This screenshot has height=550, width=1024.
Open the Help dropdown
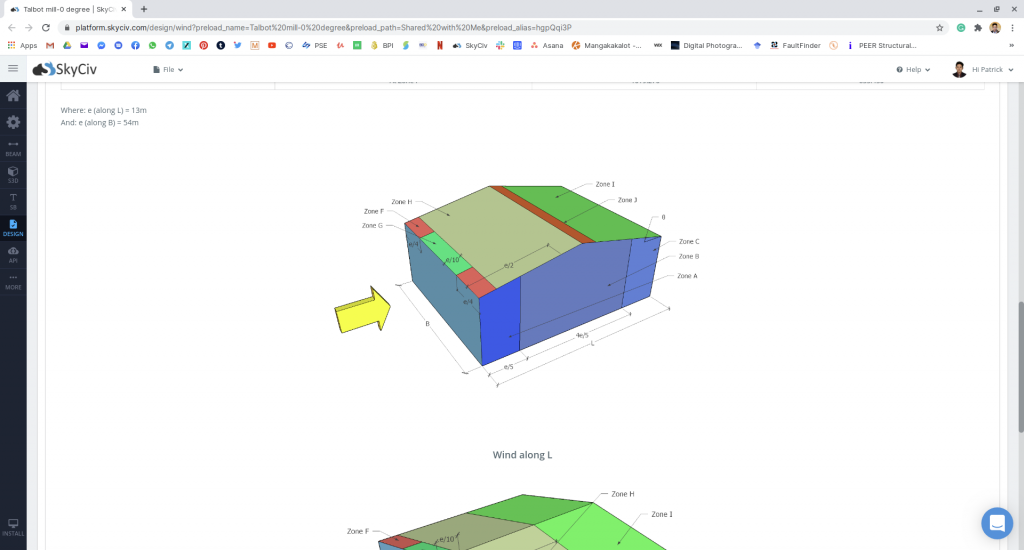(x=913, y=70)
